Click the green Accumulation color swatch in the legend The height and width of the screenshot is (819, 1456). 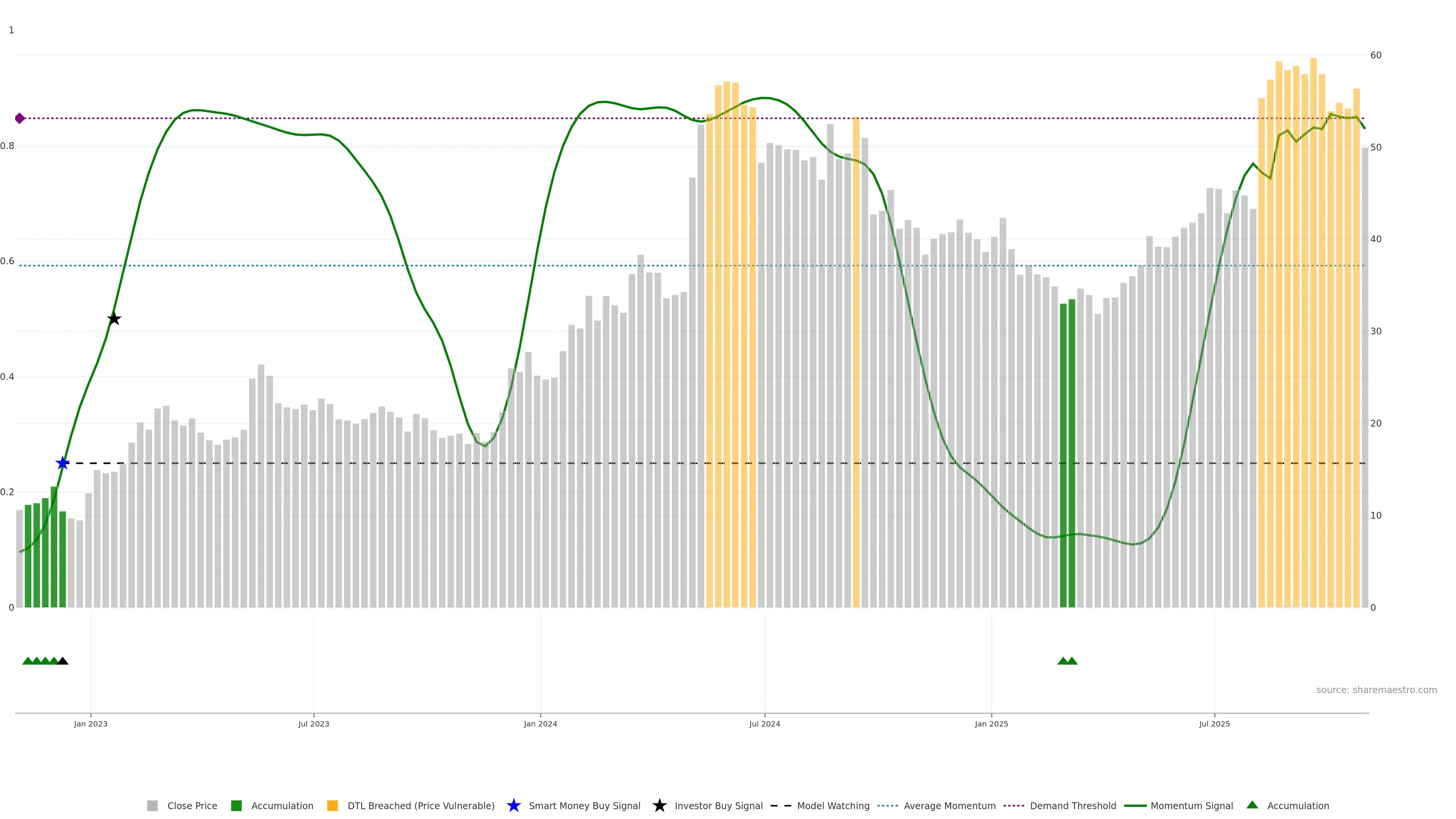click(236, 805)
